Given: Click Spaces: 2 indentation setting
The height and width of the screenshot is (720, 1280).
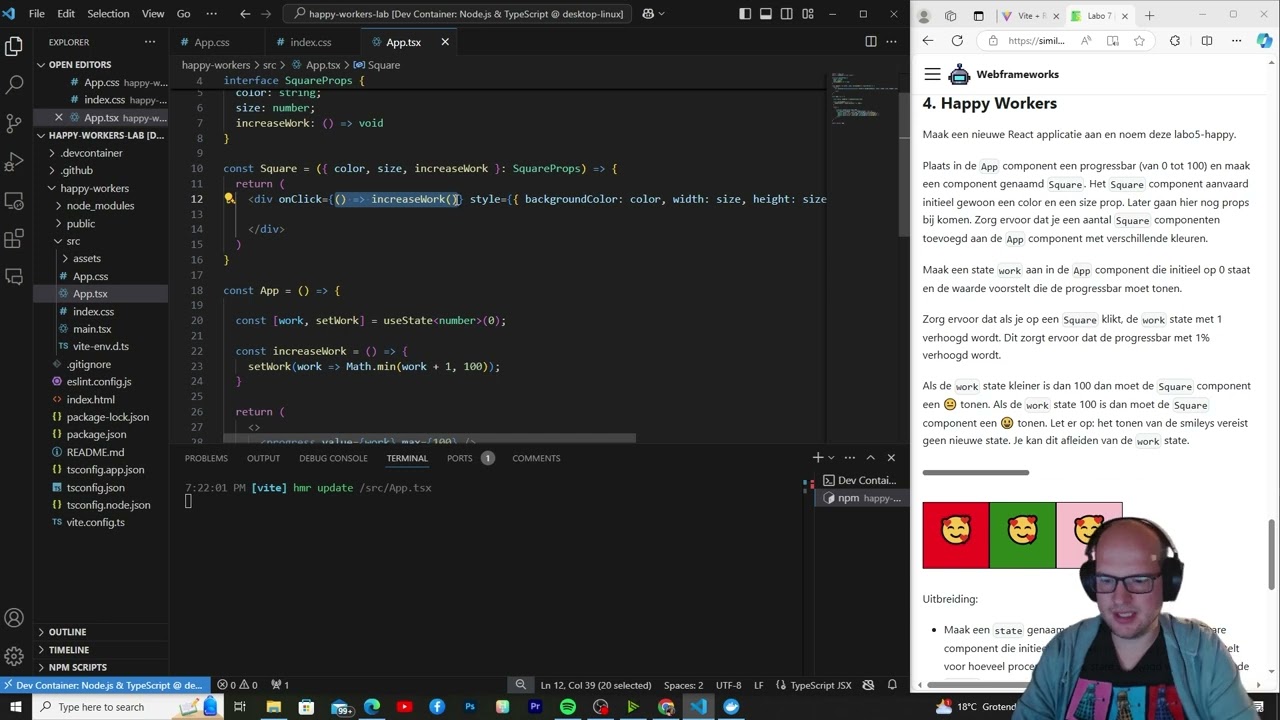Looking at the screenshot, I should click(684, 685).
